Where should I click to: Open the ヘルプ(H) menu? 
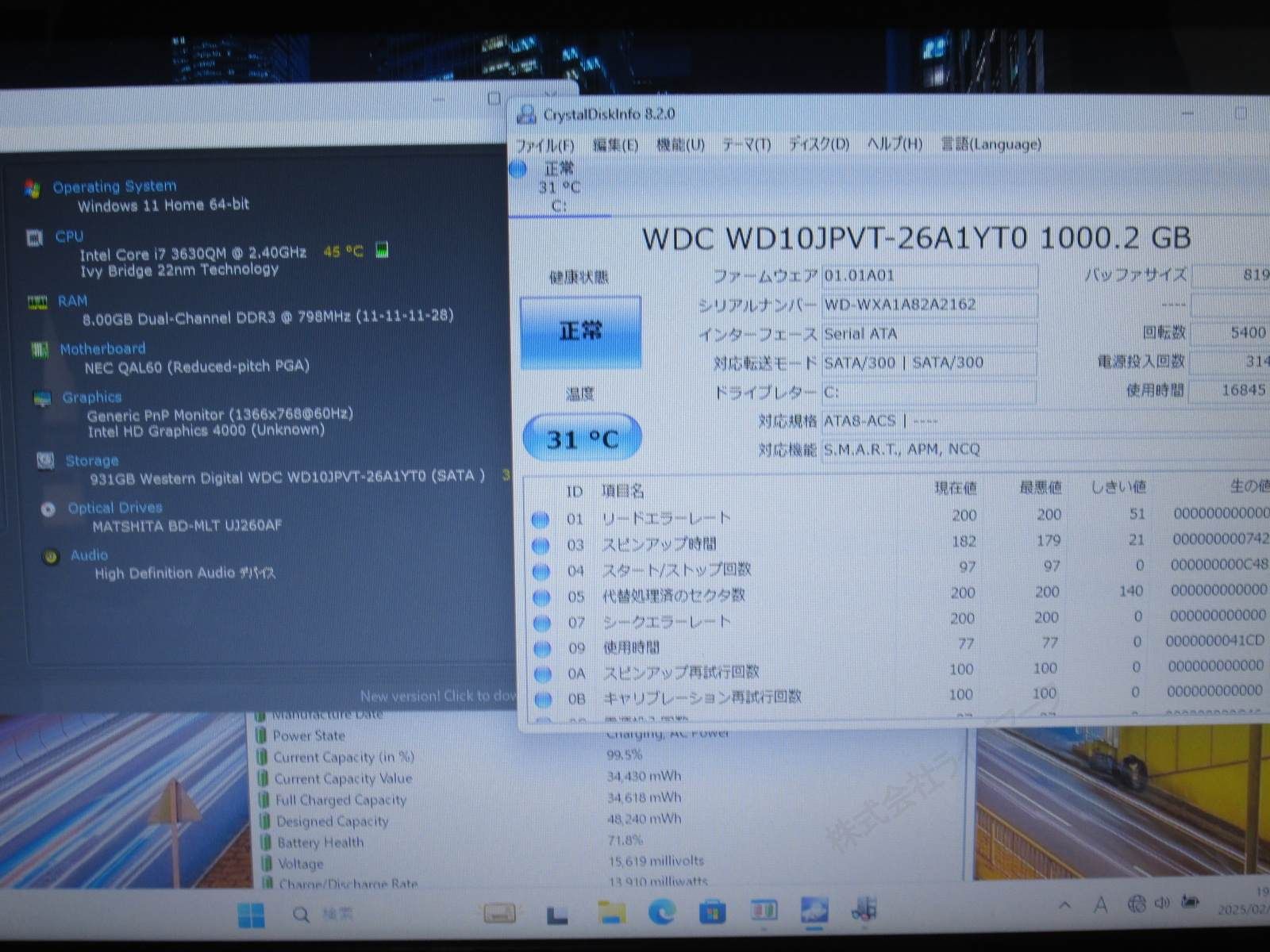895,144
